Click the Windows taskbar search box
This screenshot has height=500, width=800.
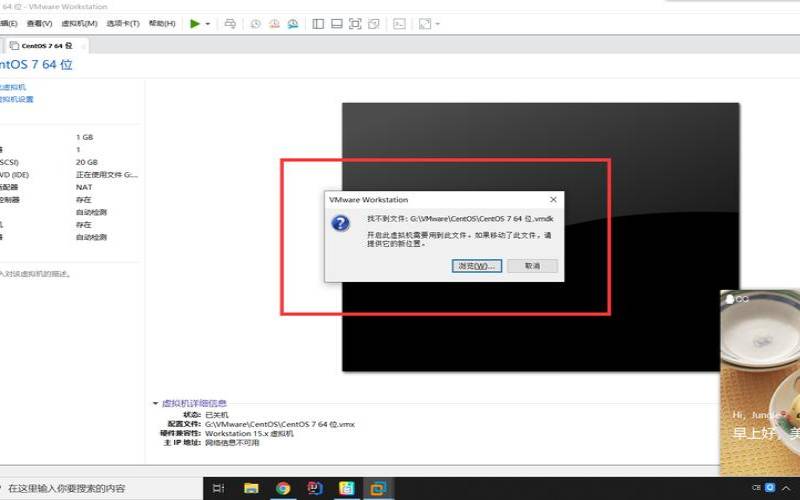pos(102,488)
